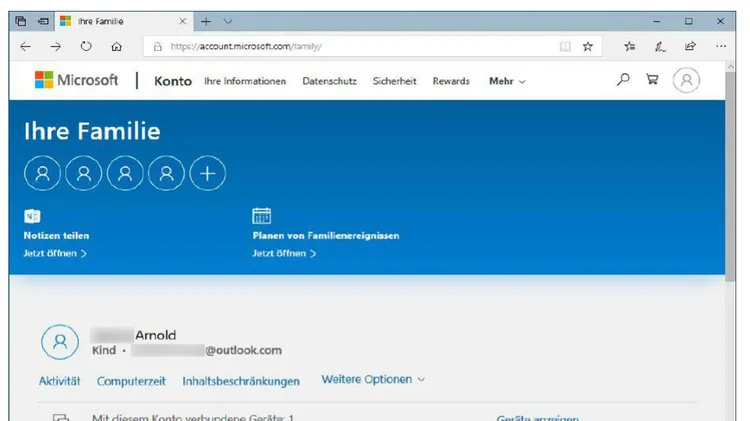Viewport: 750px width, 421px height.
Task: Click the Geräte anzeigen link
Action: pos(538,418)
